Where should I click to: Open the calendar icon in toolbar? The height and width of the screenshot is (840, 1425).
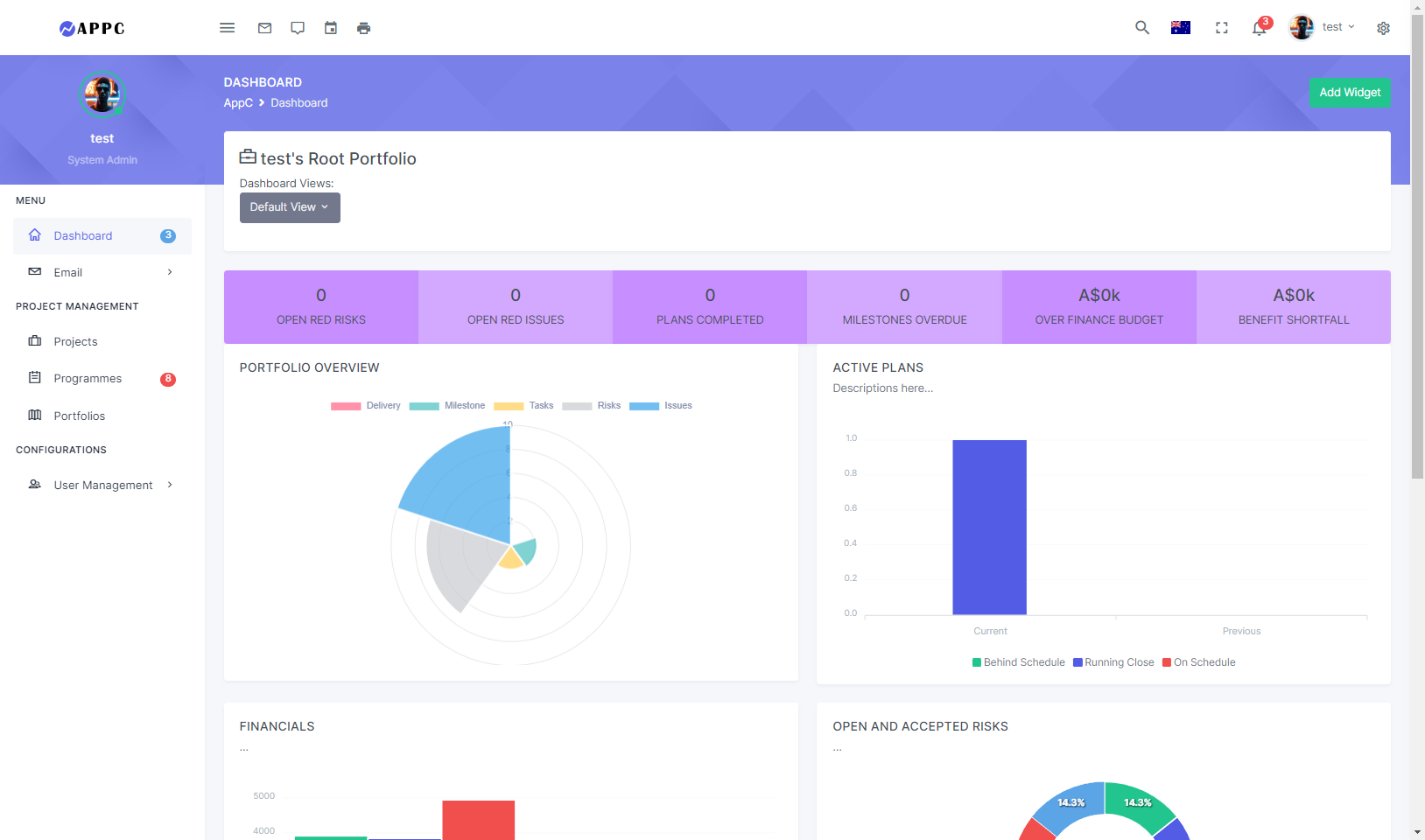(331, 28)
